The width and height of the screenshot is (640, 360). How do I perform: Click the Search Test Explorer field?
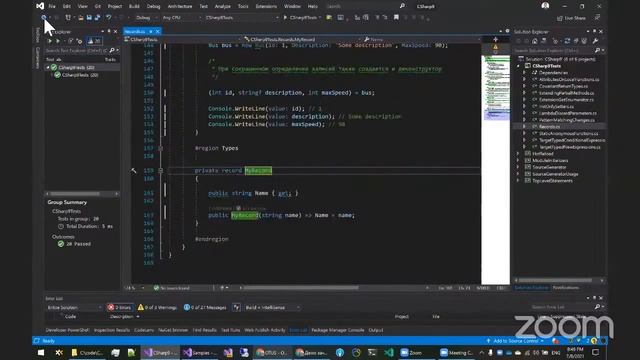77,51
